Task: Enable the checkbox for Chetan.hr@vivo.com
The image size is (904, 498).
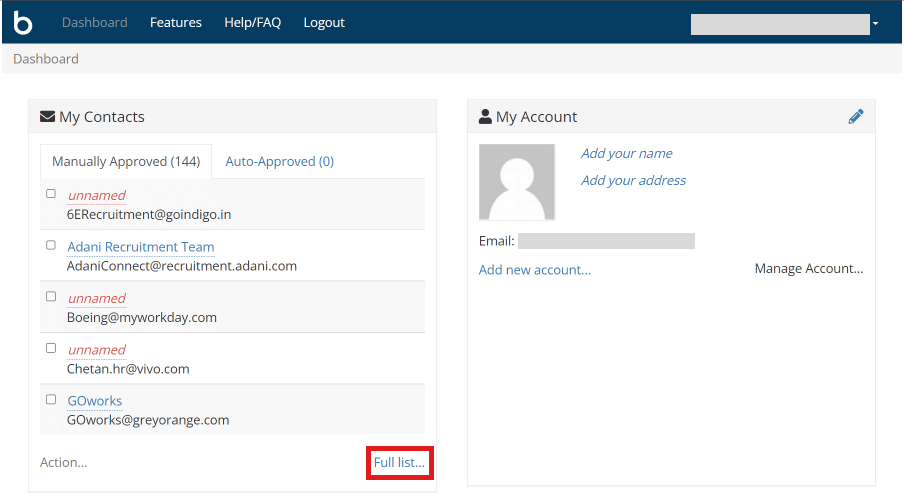Action: (x=51, y=348)
